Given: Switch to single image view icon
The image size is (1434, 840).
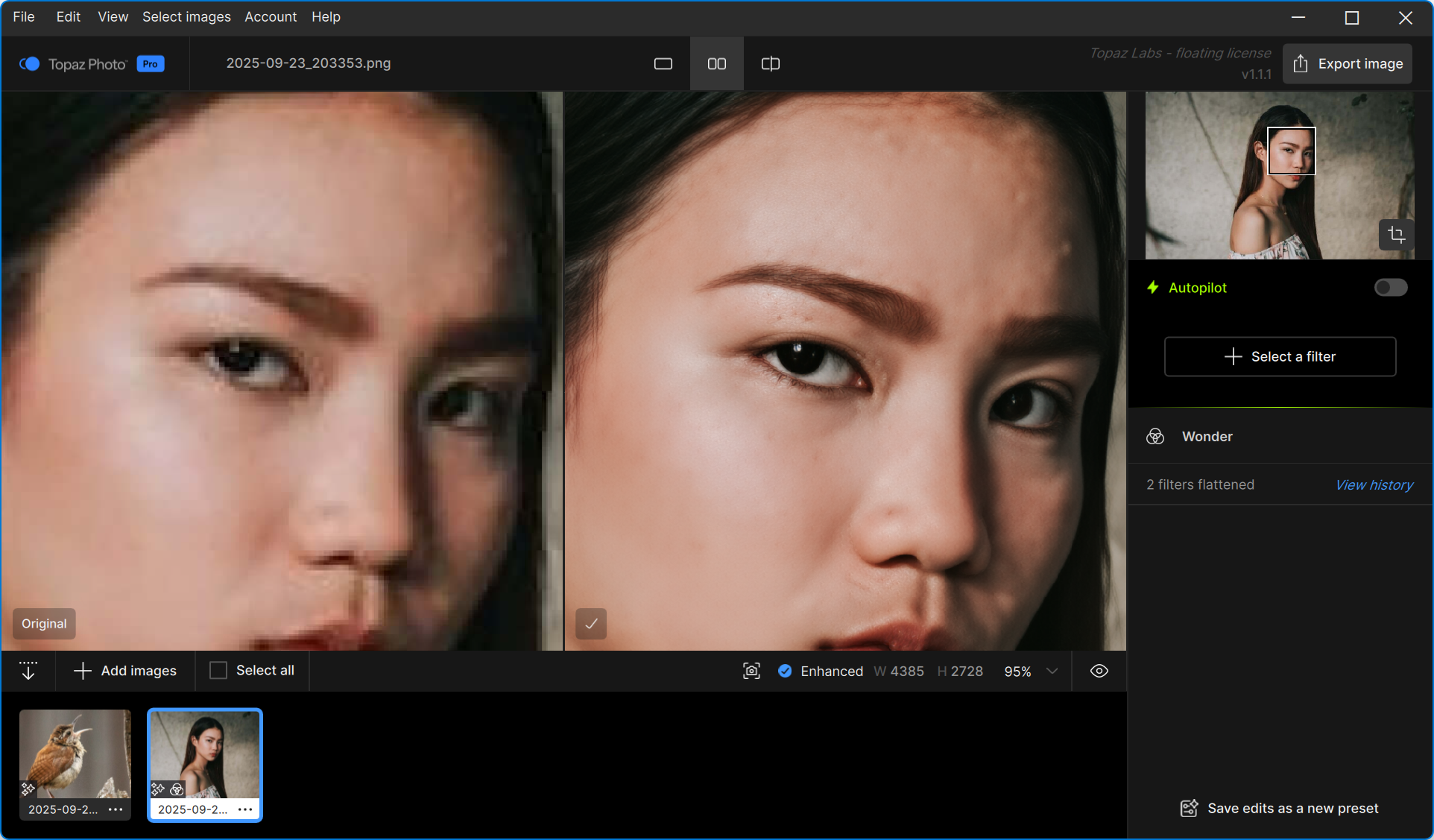Looking at the screenshot, I should pyautogui.click(x=663, y=64).
